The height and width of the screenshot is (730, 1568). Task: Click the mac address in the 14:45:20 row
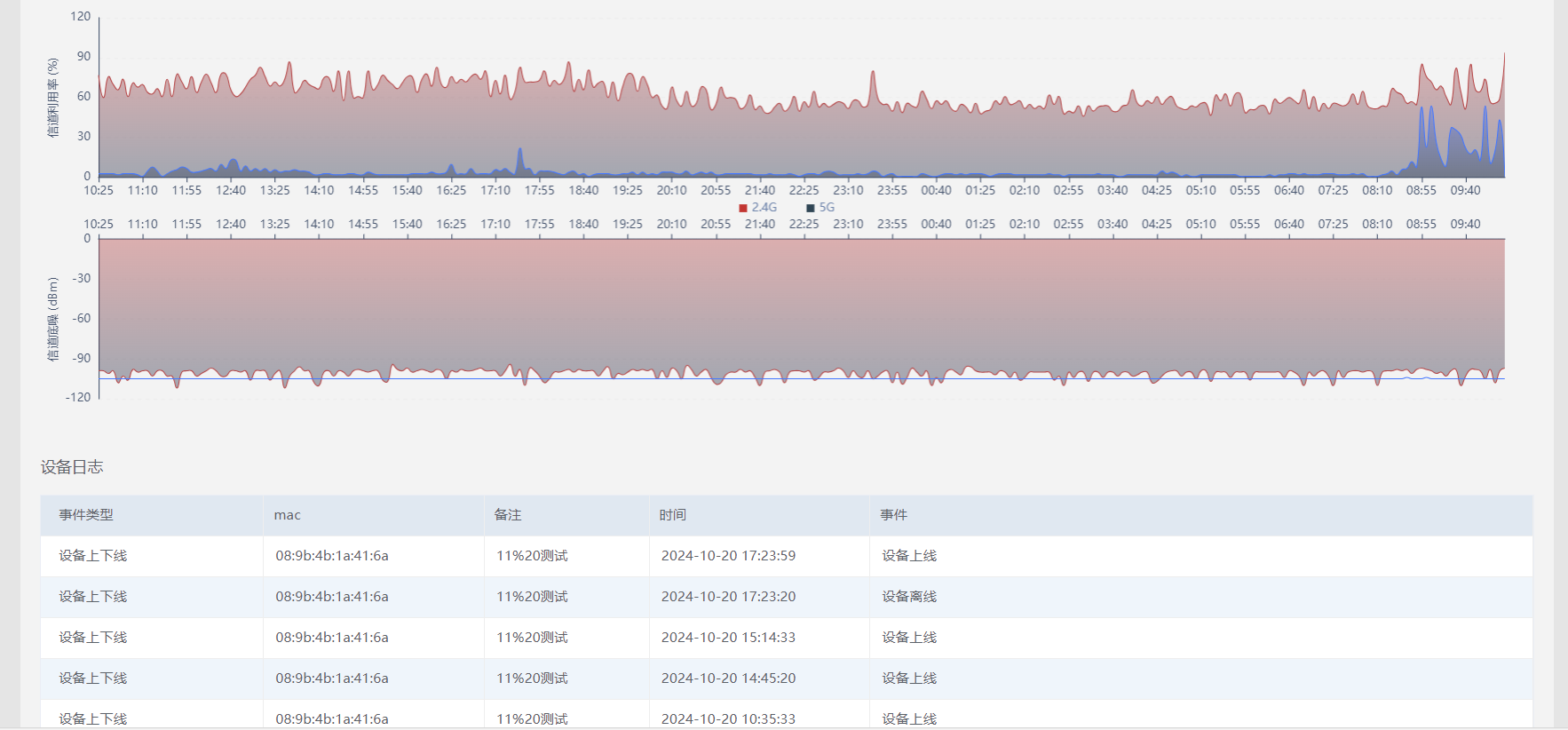[332, 678]
